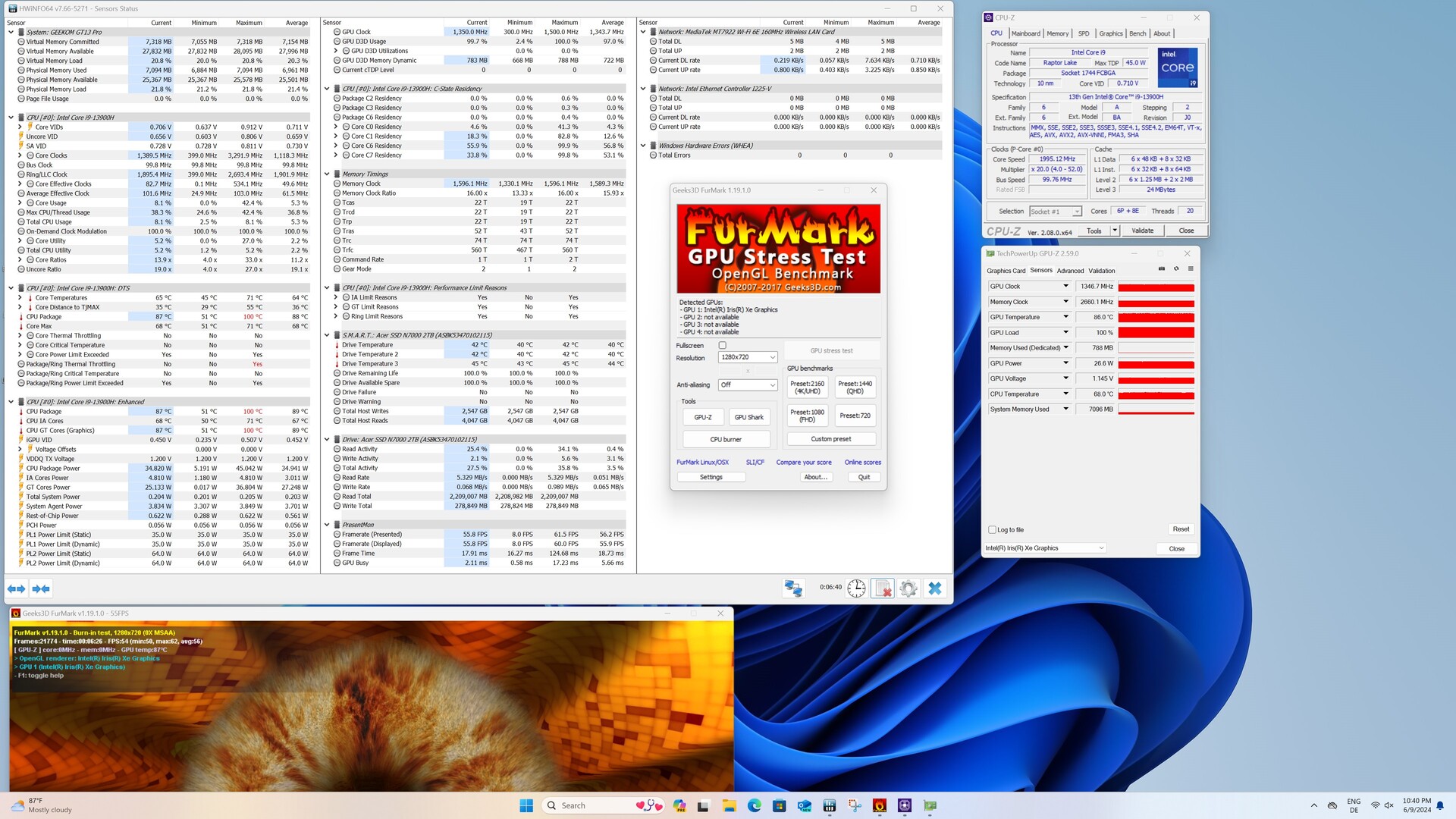
Task: Open FurMark Anti-aliasing dropdown
Action: (x=748, y=384)
